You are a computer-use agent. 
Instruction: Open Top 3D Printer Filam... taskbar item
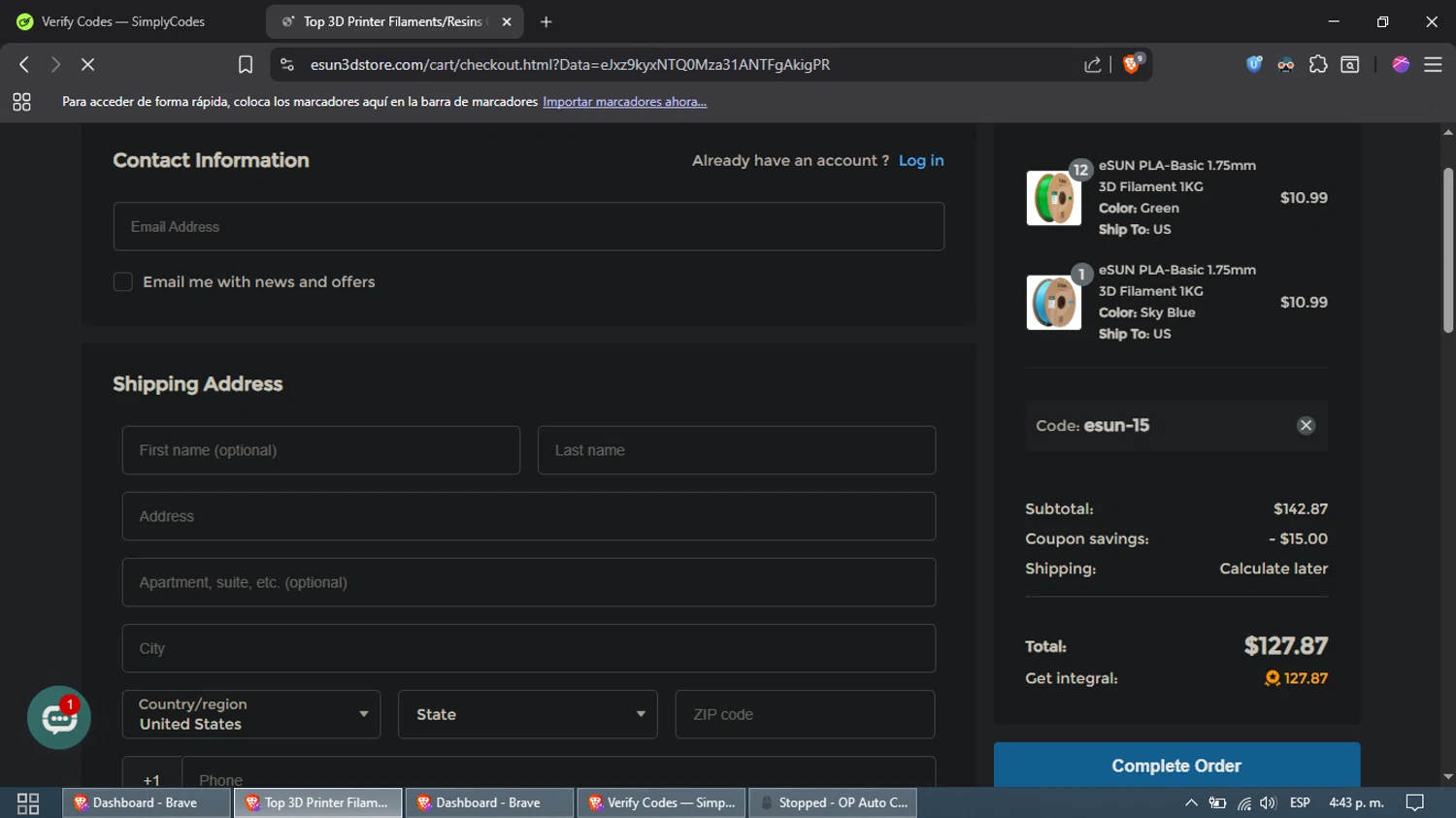tap(318, 802)
